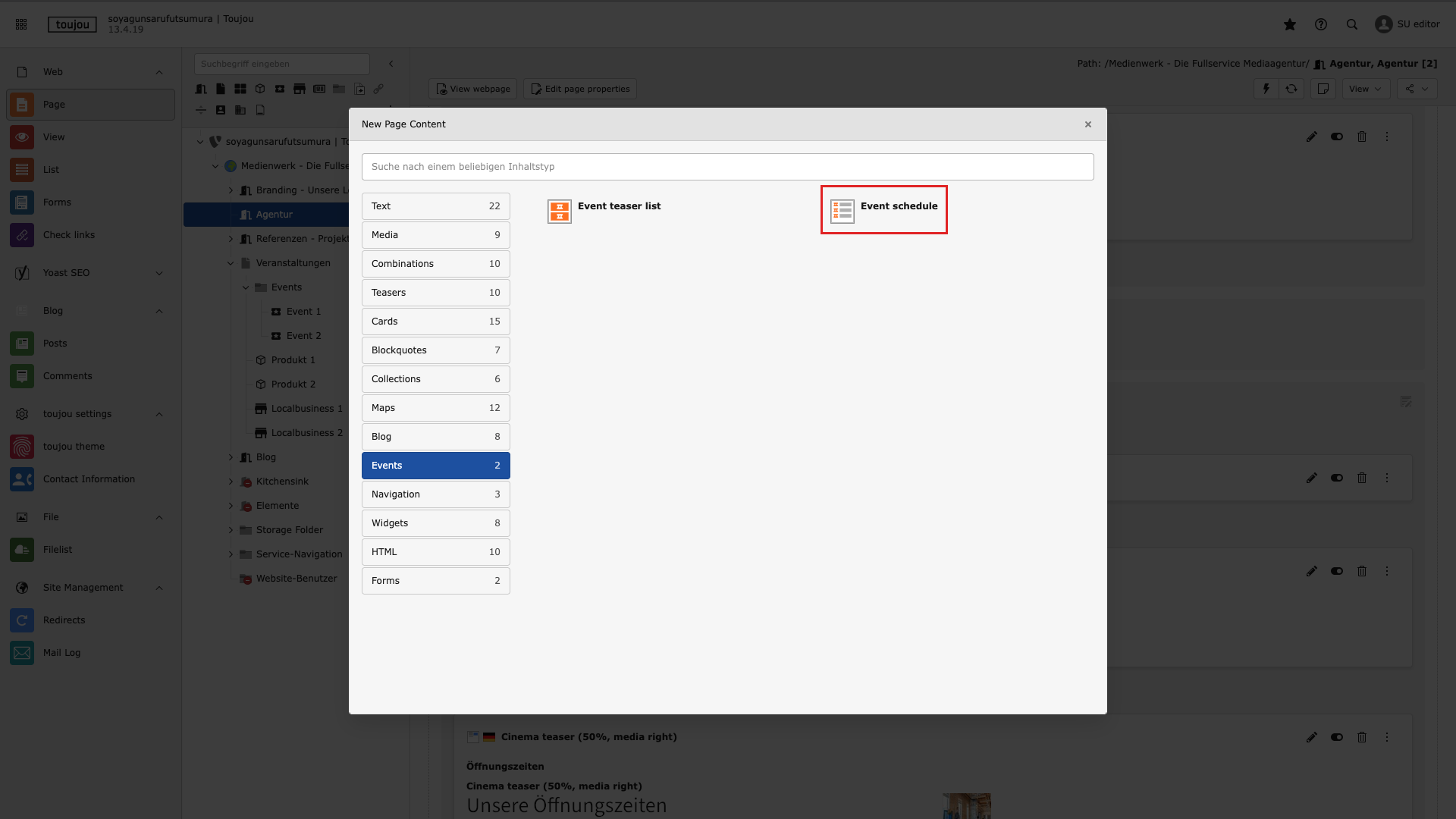This screenshot has width=1456, height=819.
Task: Expand the Yoast SEO module group
Action: pyautogui.click(x=159, y=273)
